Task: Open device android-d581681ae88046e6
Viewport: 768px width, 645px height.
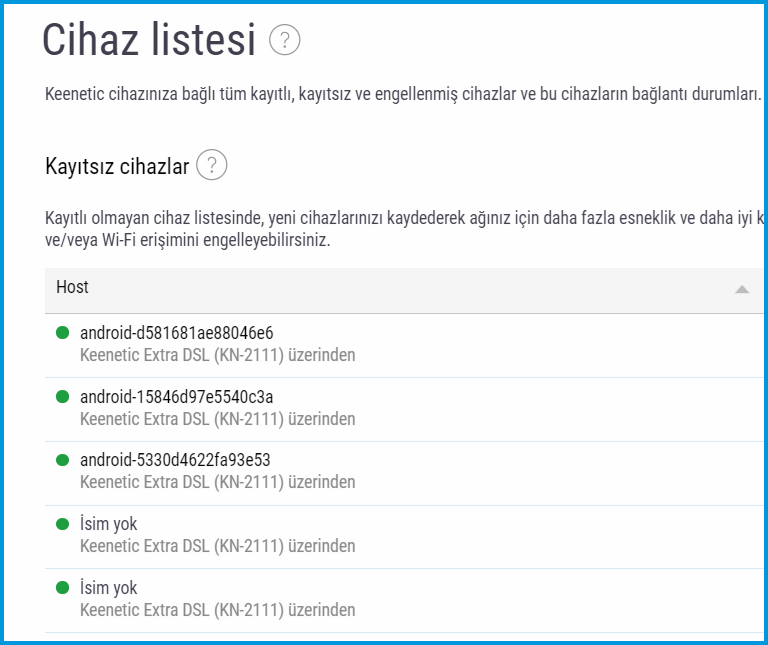Action: click(x=176, y=333)
